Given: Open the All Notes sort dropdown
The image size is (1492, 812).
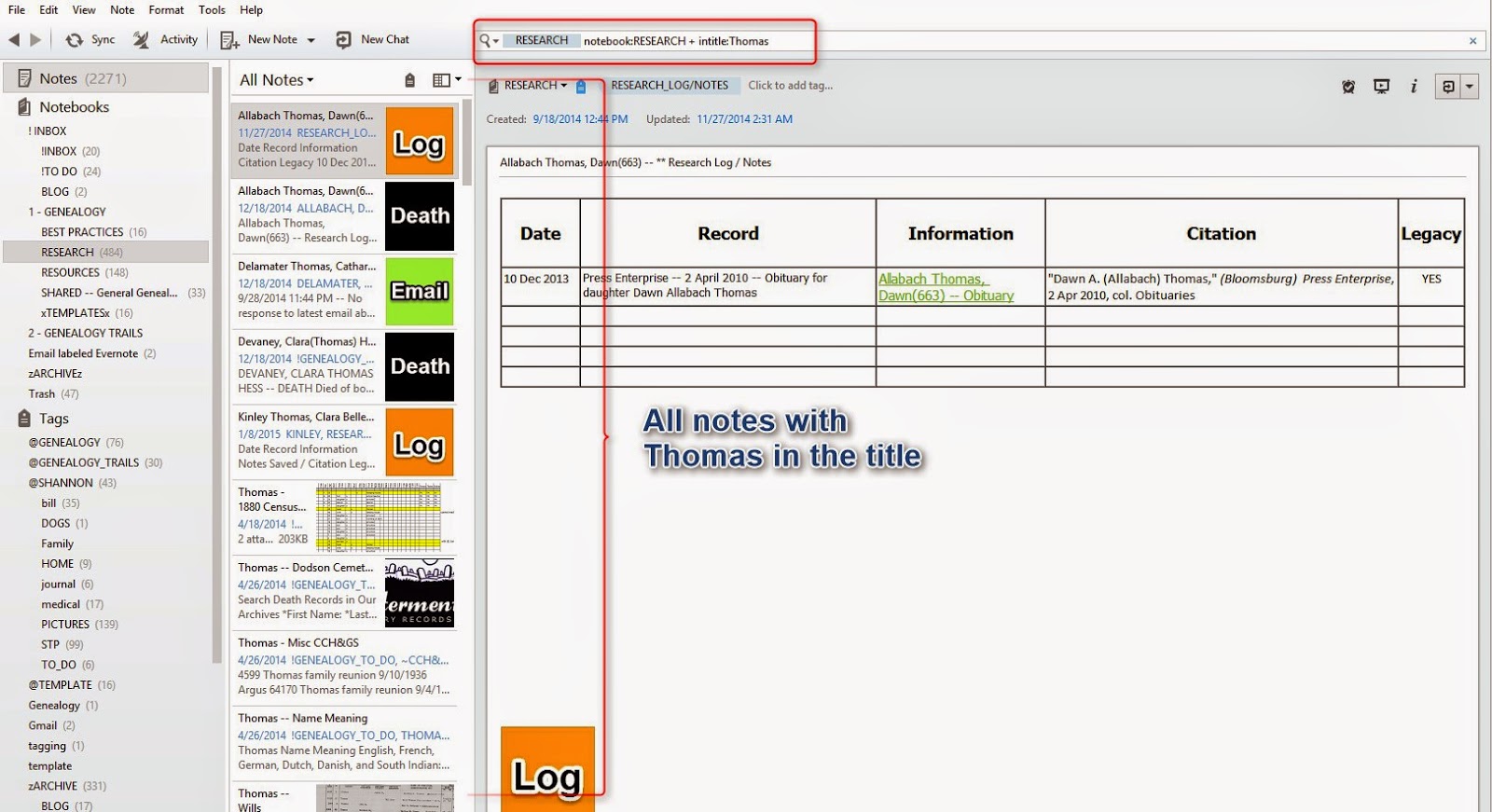Looking at the screenshot, I should [x=276, y=80].
